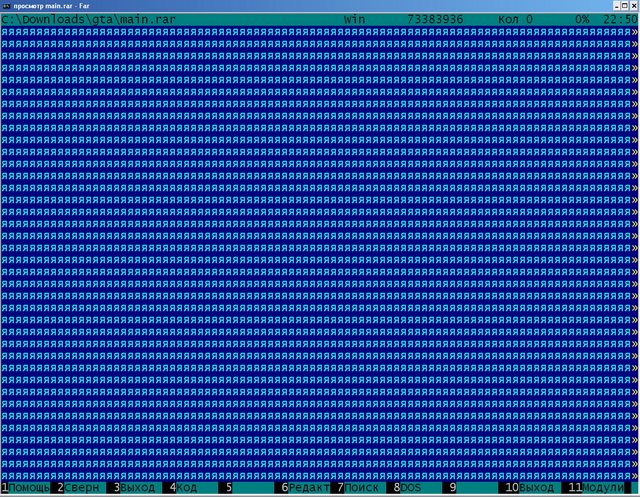This screenshot has height=497, width=640.
Task: Click the file size 73383936 in status bar
Action: [x=439, y=19]
